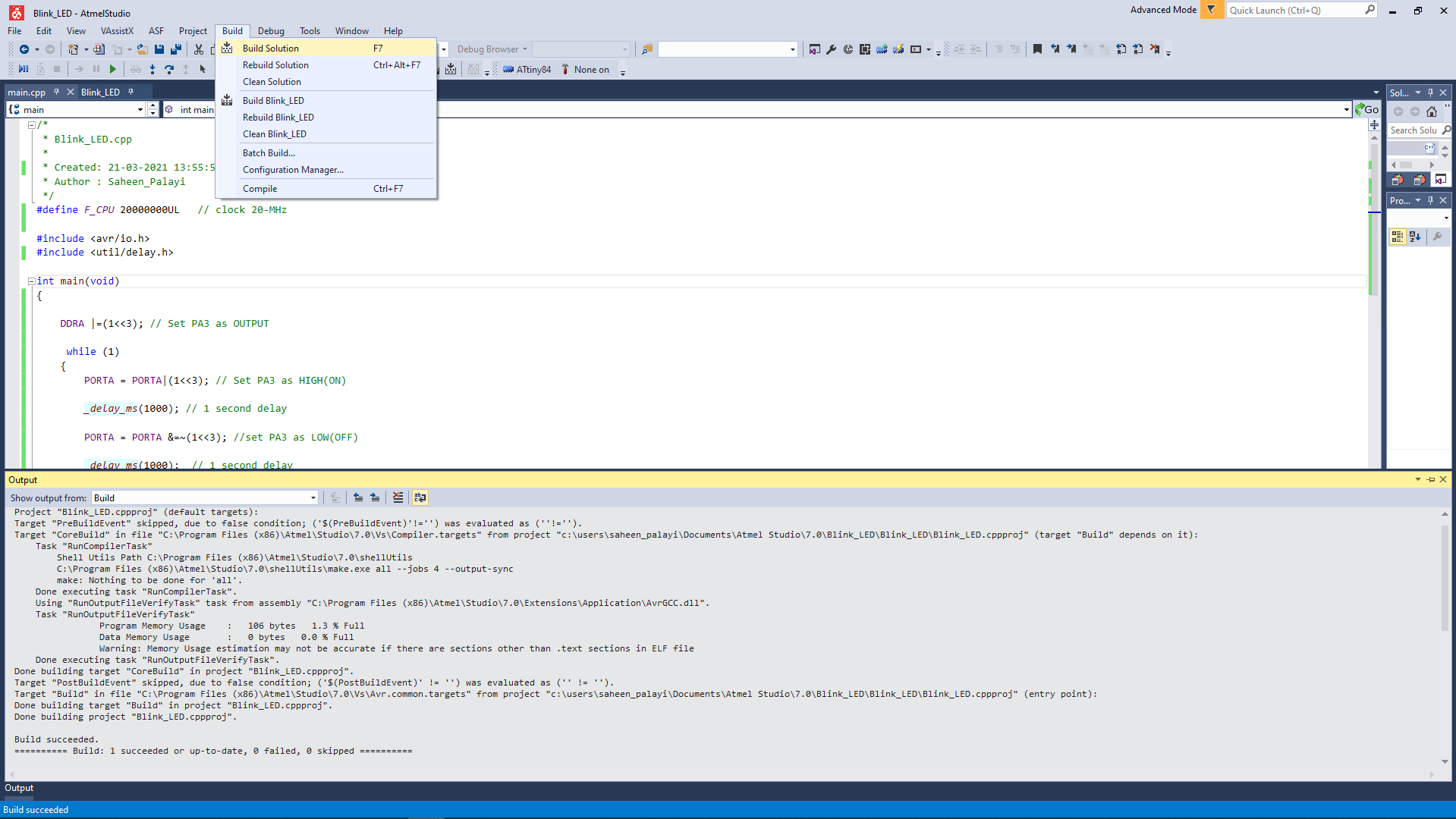The width and height of the screenshot is (1456, 819).
Task: Clear all bookmarks icon
Action: click(1155, 49)
